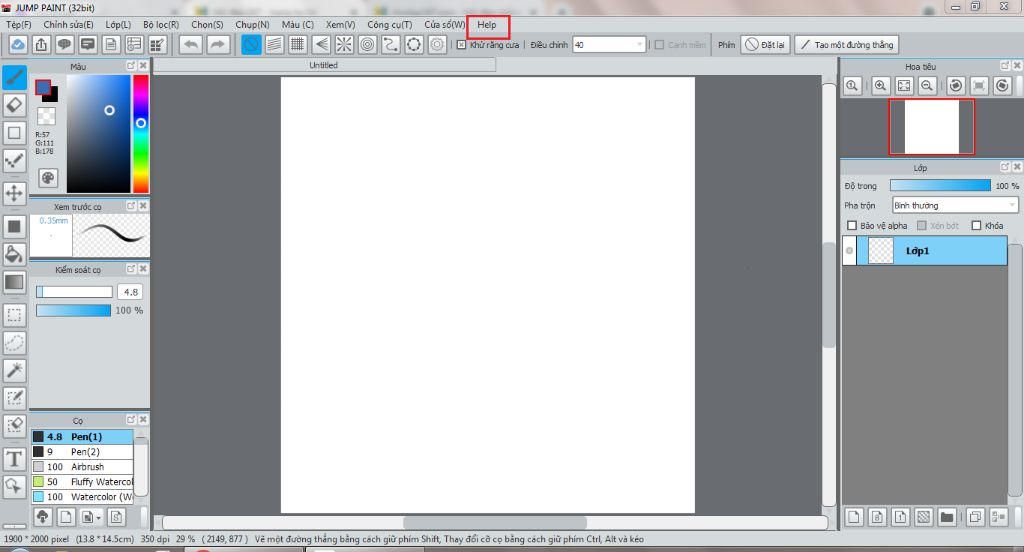Image resolution: width=1024 pixels, height=552 pixels.
Task: Rotate canvas left in Navigator panel
Action: [955, 86]
